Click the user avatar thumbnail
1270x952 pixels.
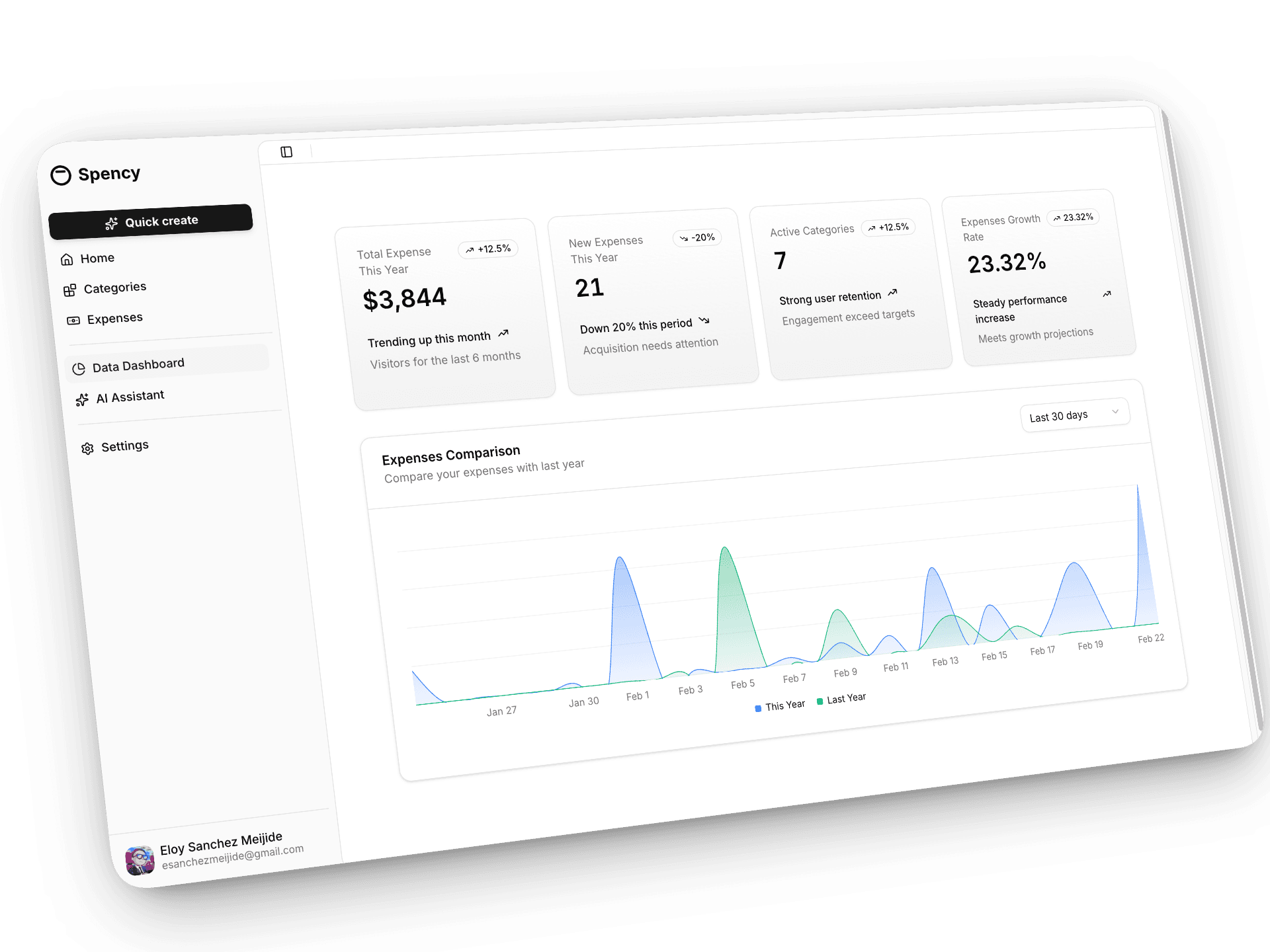(140, 860)
